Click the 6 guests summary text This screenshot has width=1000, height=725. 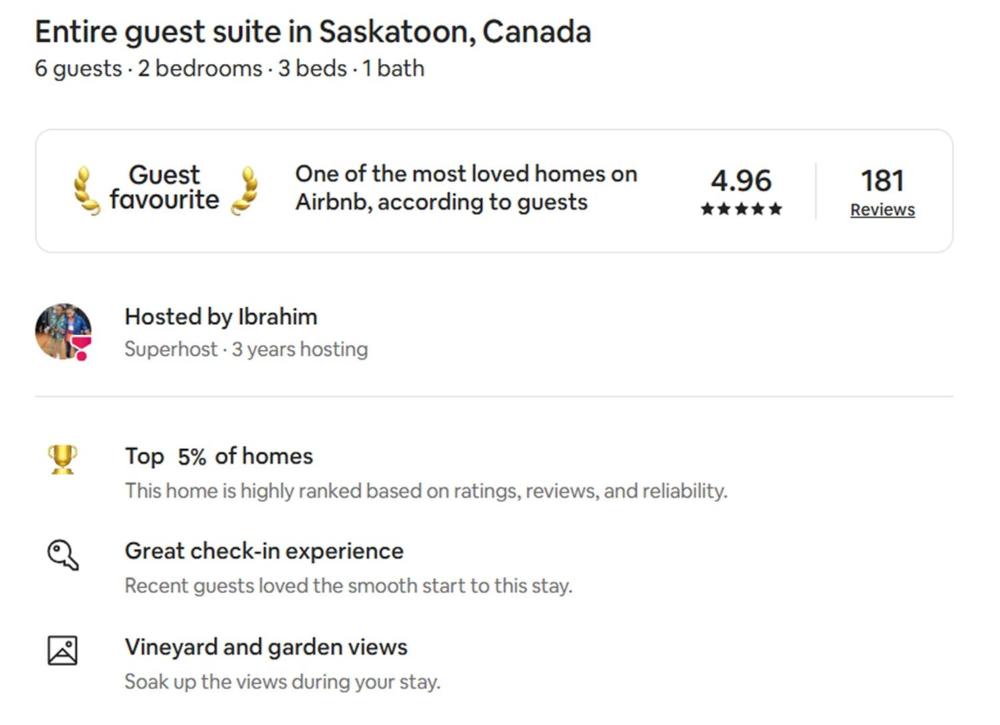[x=230, y=69]
